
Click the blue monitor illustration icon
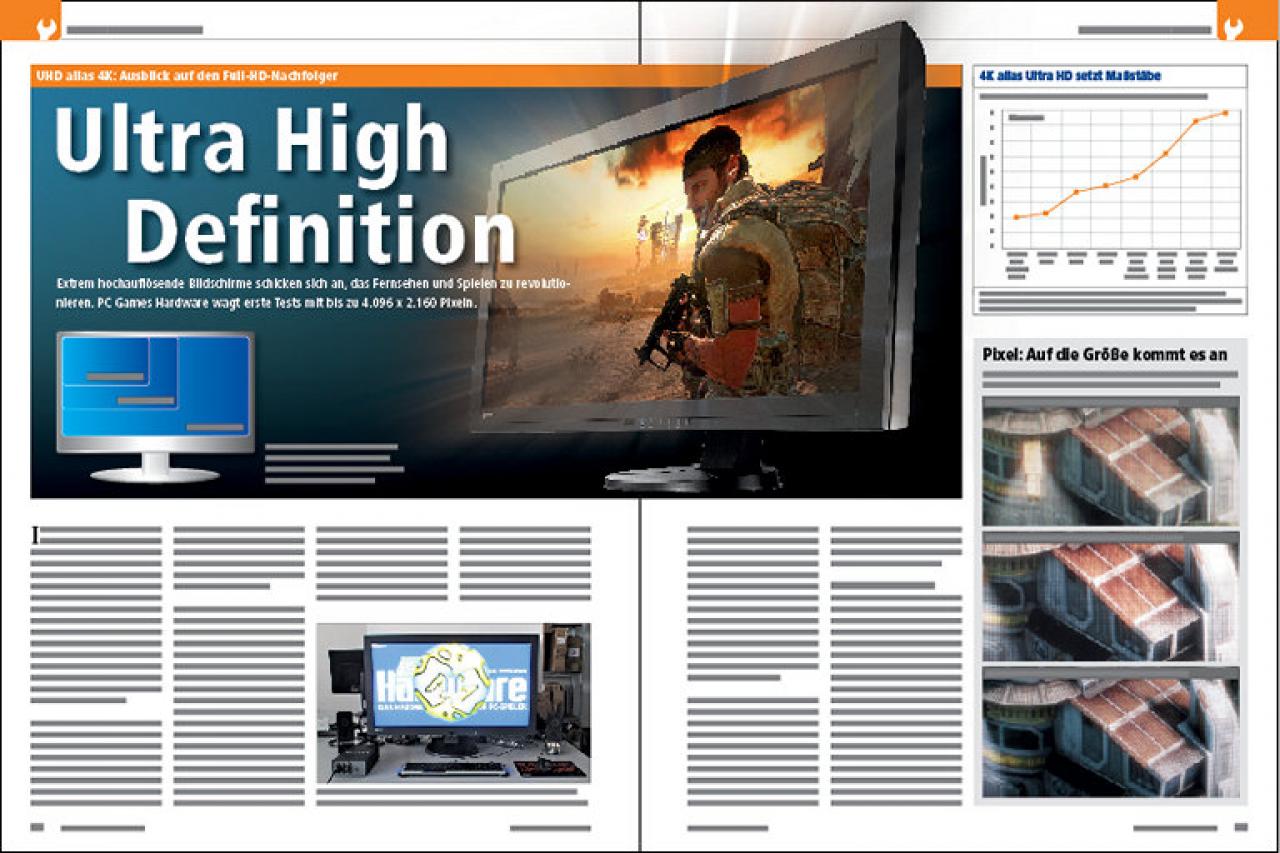pyautogui.click(x=155, y=406)
